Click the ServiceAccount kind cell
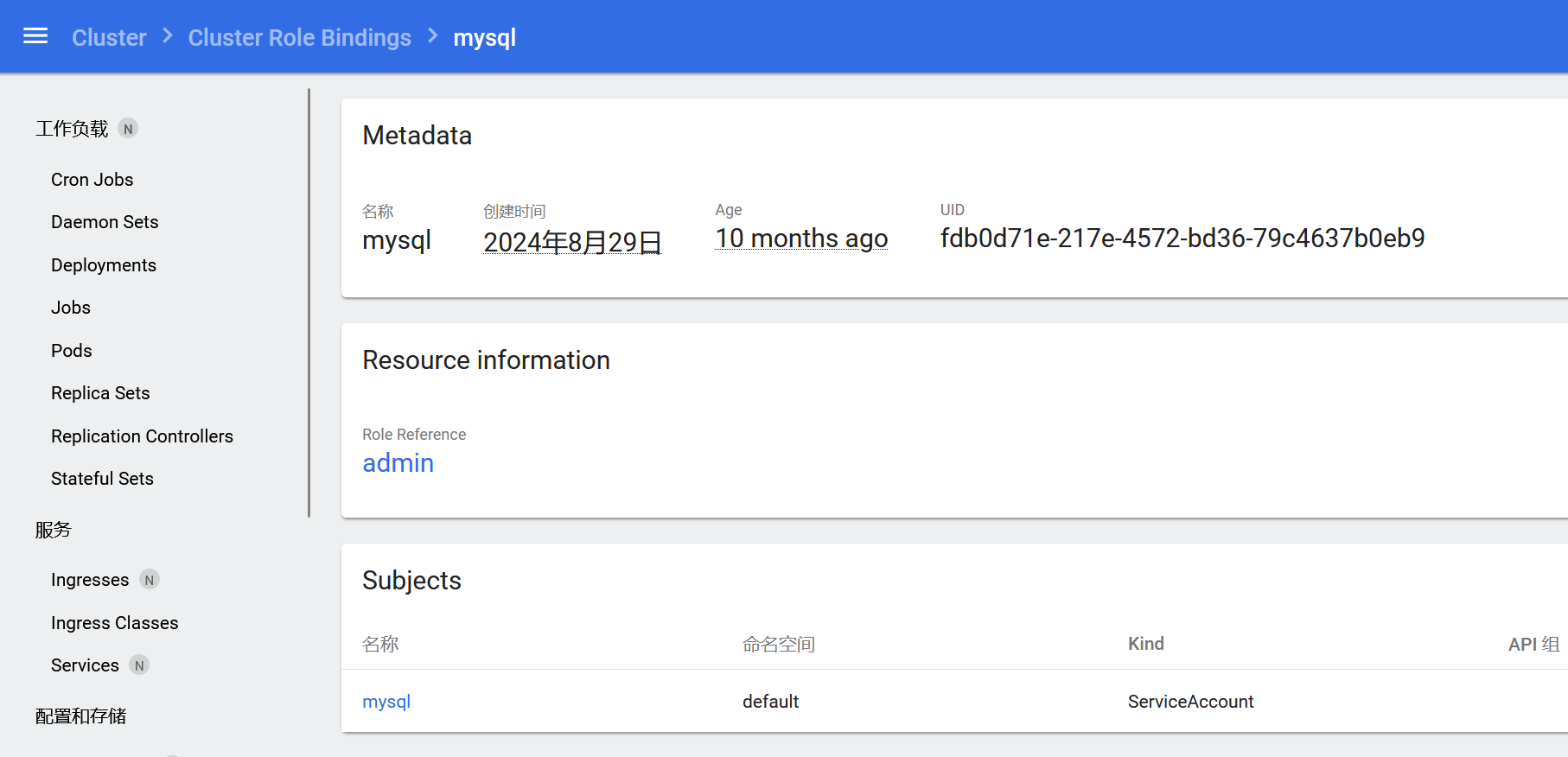1568x757 pixels. pyautogui.click(x=1190, y=702)
